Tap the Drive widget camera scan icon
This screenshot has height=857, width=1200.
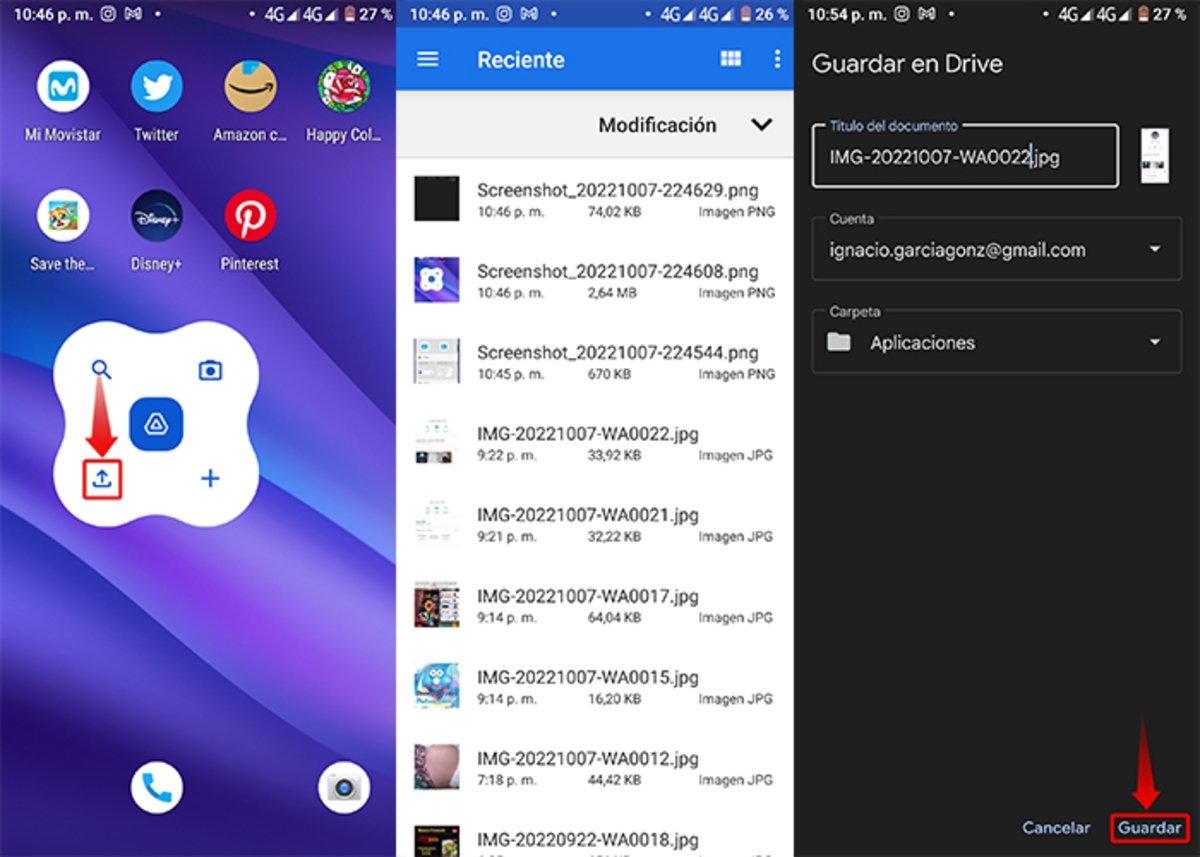pyautogui.click(x=210, y=370)
